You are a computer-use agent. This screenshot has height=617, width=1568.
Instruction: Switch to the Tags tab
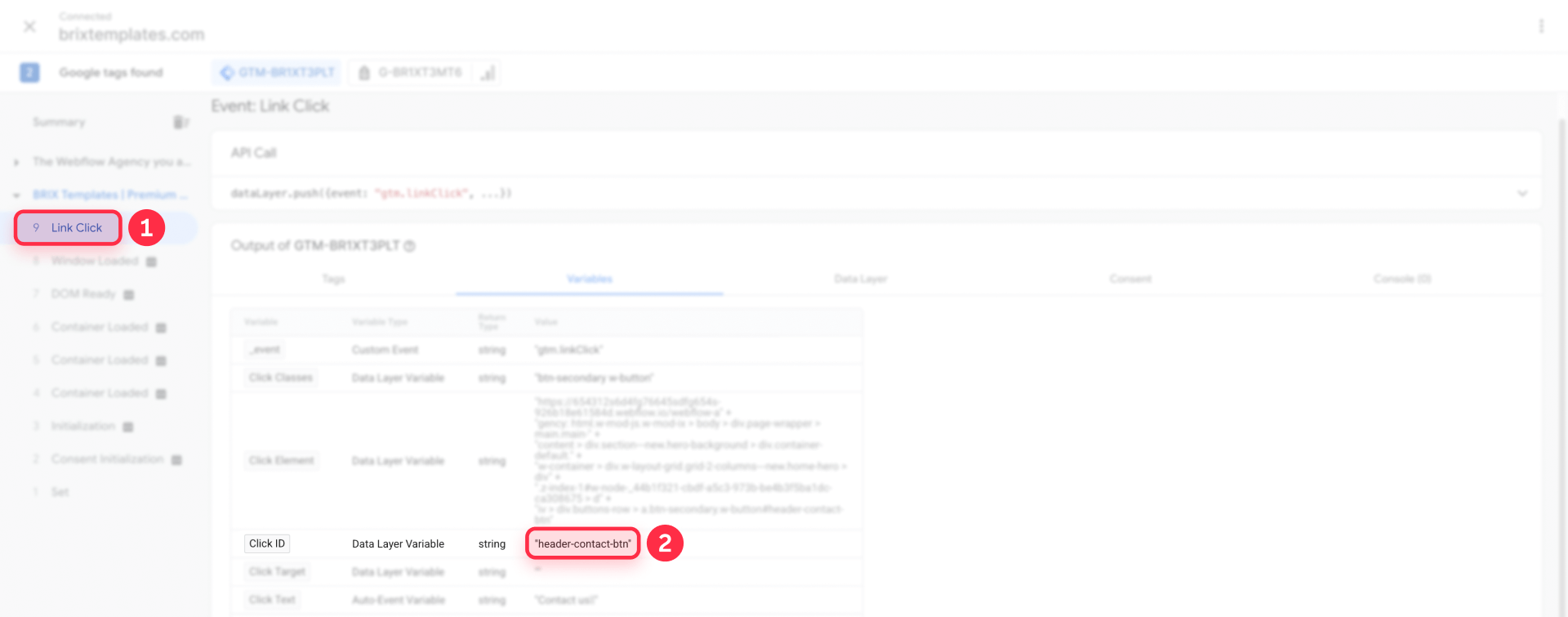tap(333, 279)
